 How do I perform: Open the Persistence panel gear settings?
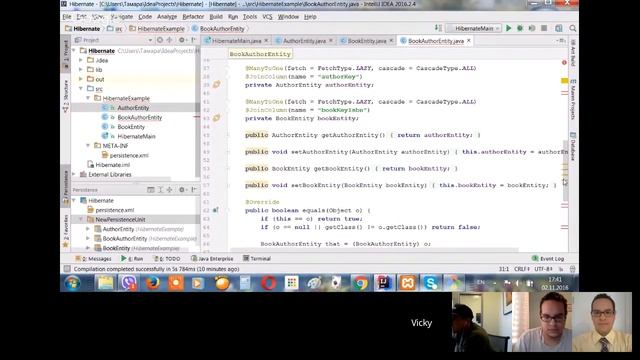tap(182, 190)
